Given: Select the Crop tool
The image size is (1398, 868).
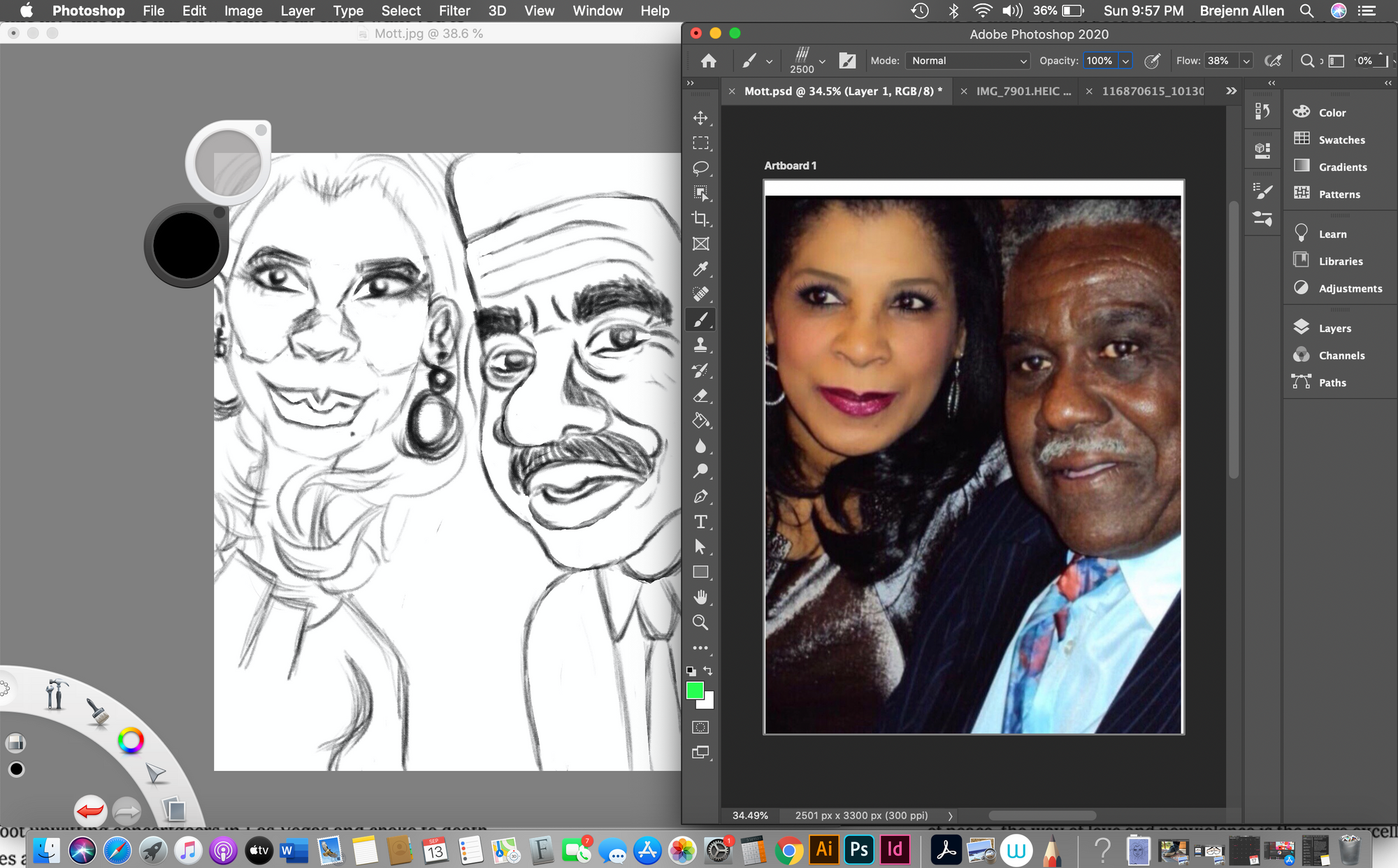Looking at the screenshot, I should point(700,218).
